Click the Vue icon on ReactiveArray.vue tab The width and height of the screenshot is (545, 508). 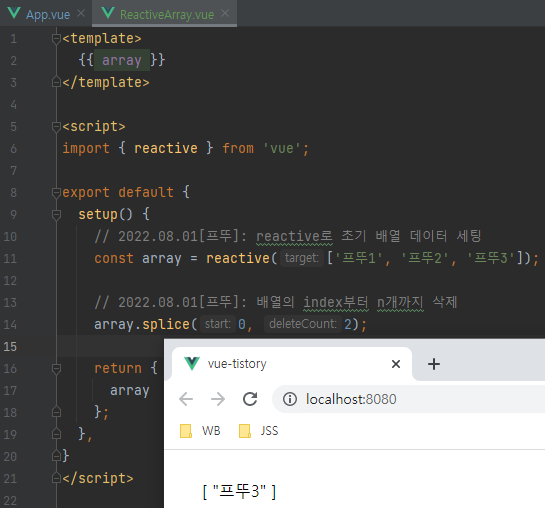point(108,13)
